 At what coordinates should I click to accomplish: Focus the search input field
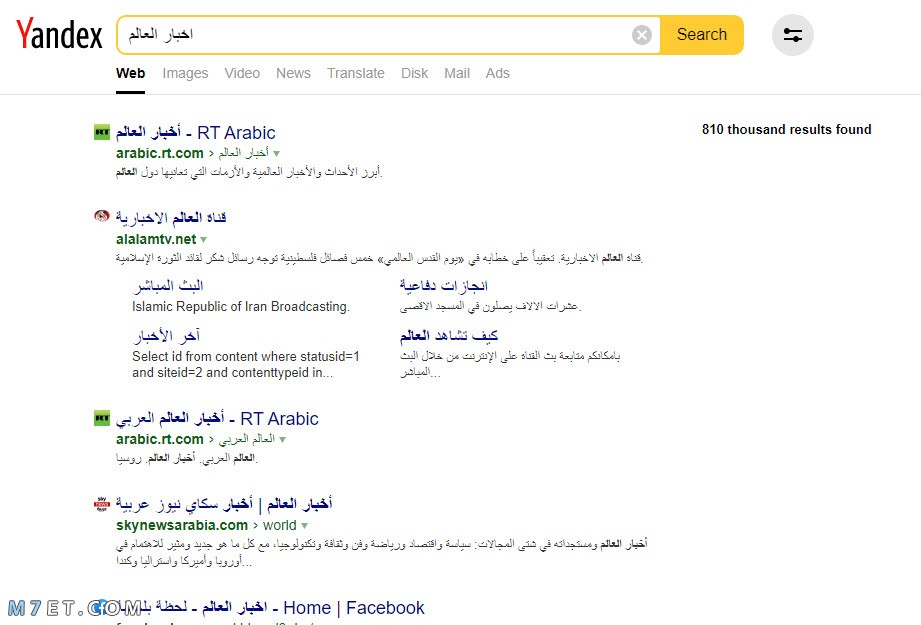tap(376, 35)
